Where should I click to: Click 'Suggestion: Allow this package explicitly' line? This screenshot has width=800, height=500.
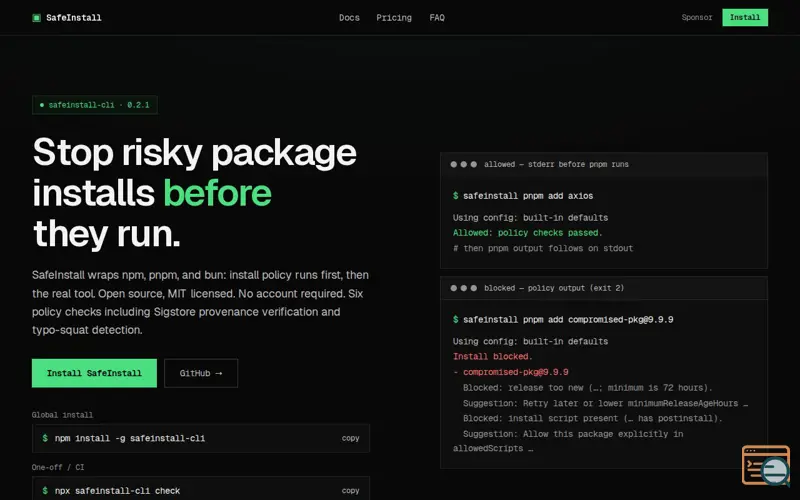568,441
